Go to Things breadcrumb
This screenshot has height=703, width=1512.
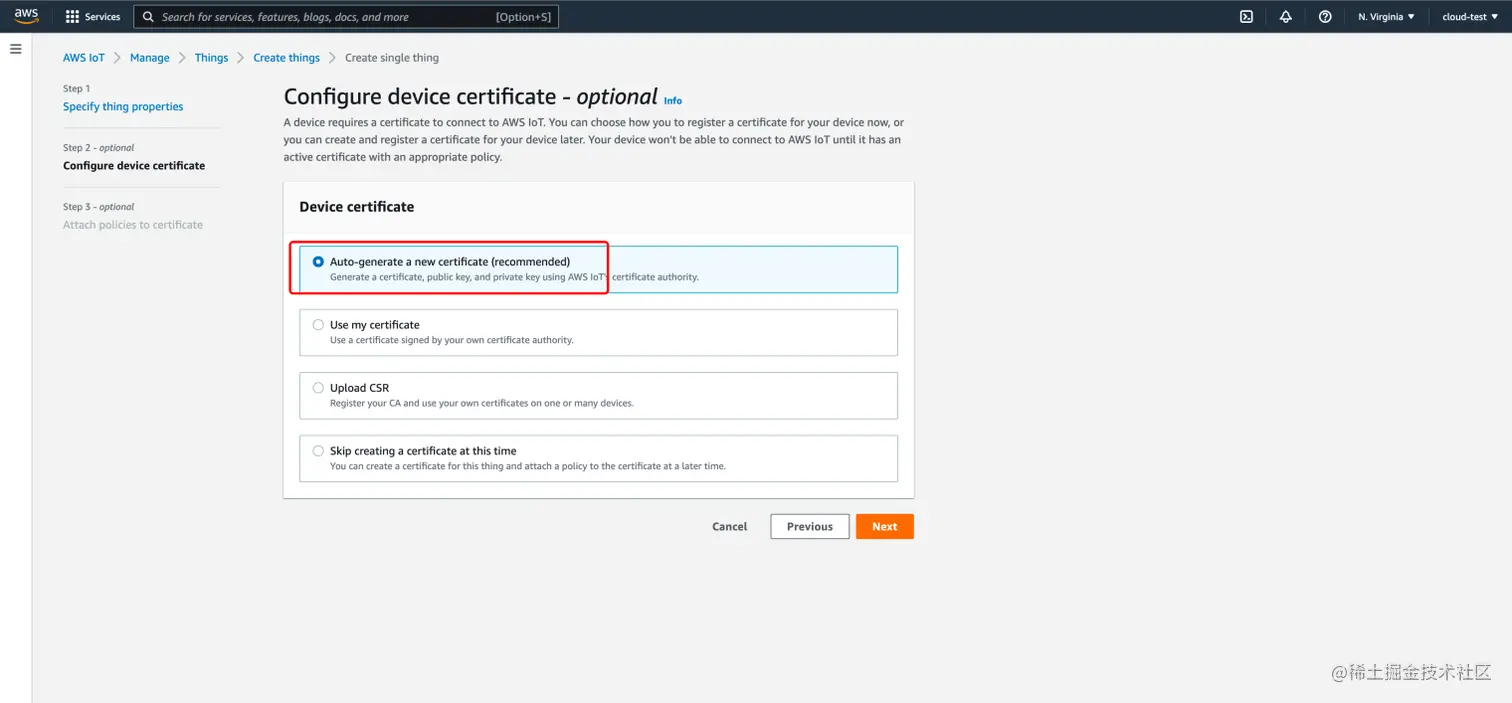pos(211,58)
